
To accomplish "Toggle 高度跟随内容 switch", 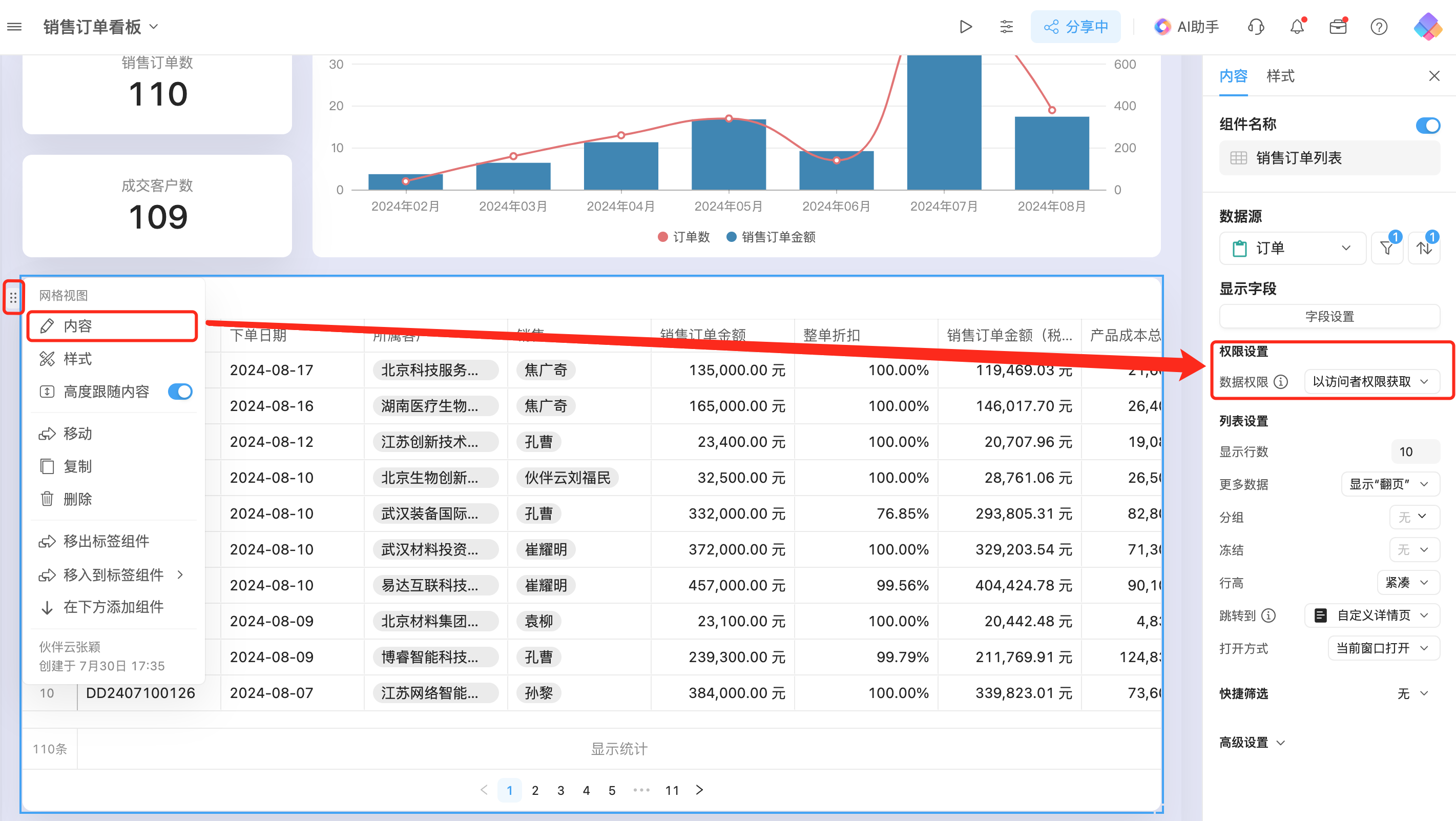I will [180, 391].
